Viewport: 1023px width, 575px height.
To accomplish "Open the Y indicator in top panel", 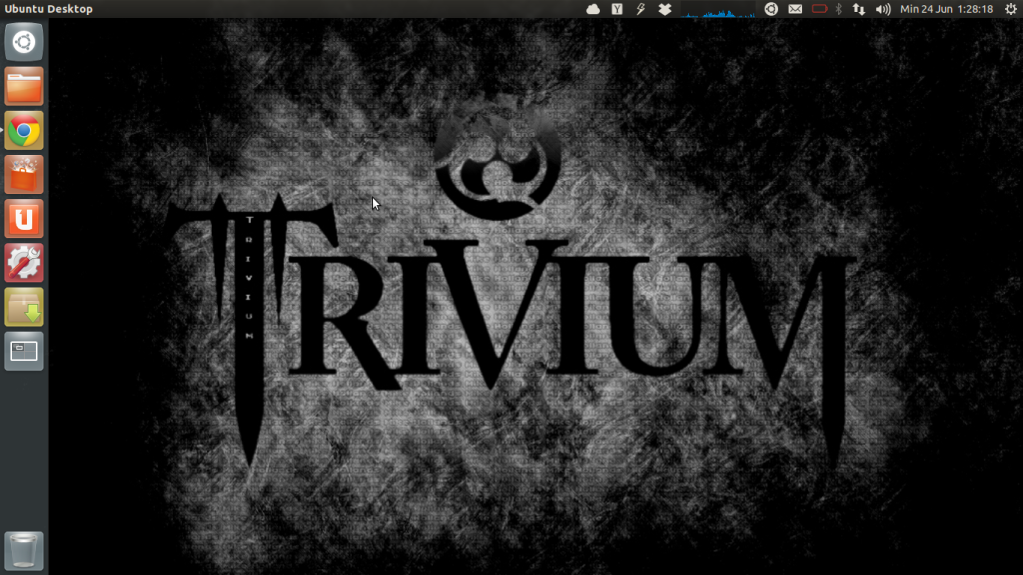I will point(617,9).
